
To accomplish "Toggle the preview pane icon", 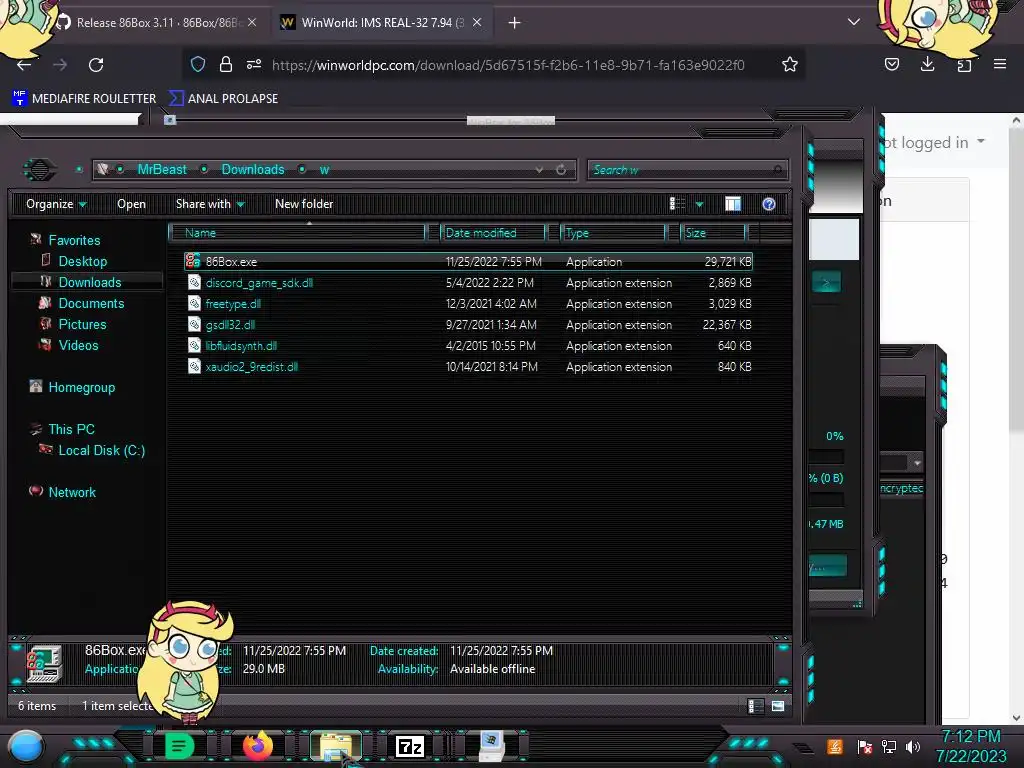I will pos(733,204).
